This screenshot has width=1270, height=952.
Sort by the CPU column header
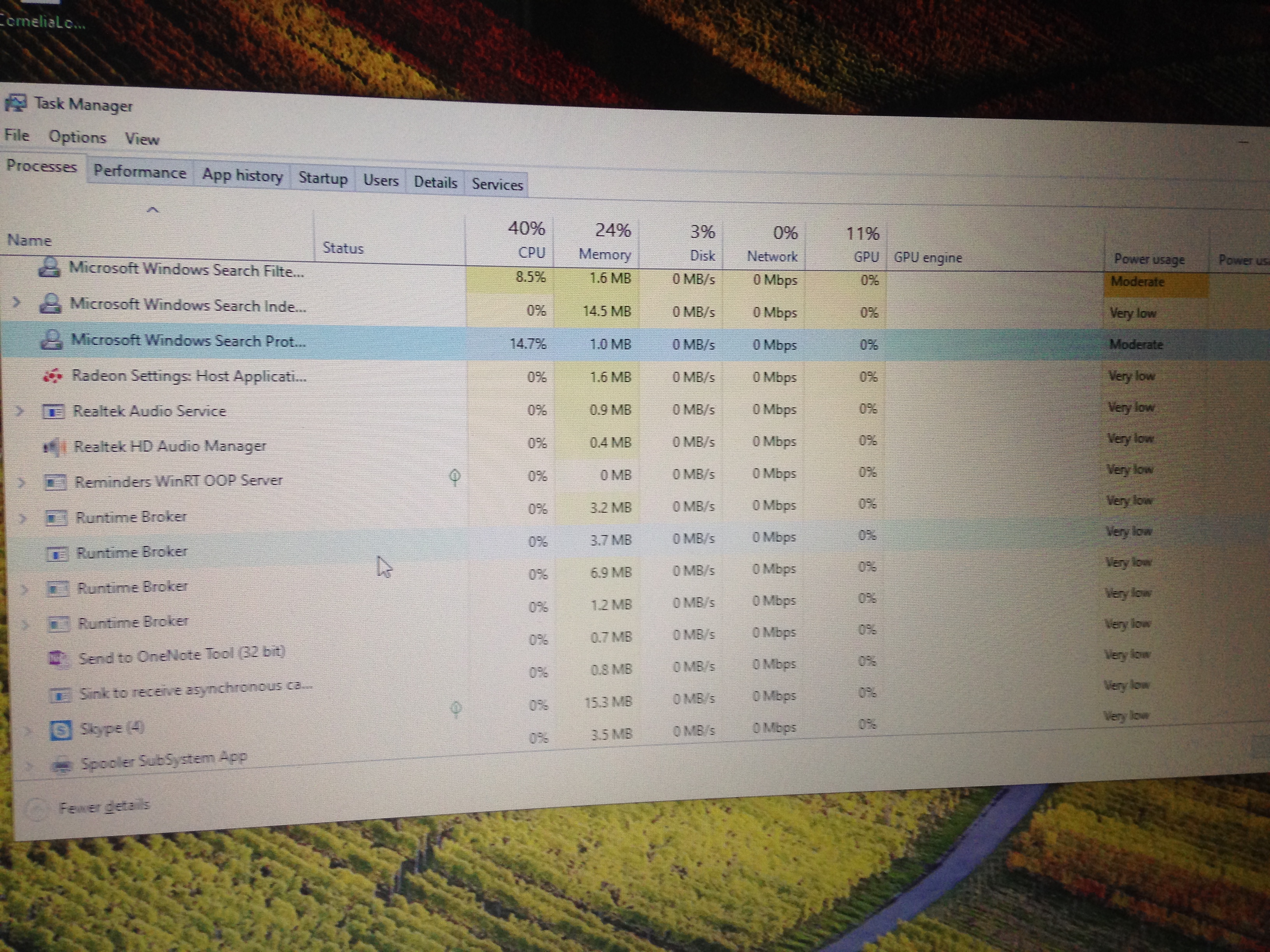pos(509,241)
